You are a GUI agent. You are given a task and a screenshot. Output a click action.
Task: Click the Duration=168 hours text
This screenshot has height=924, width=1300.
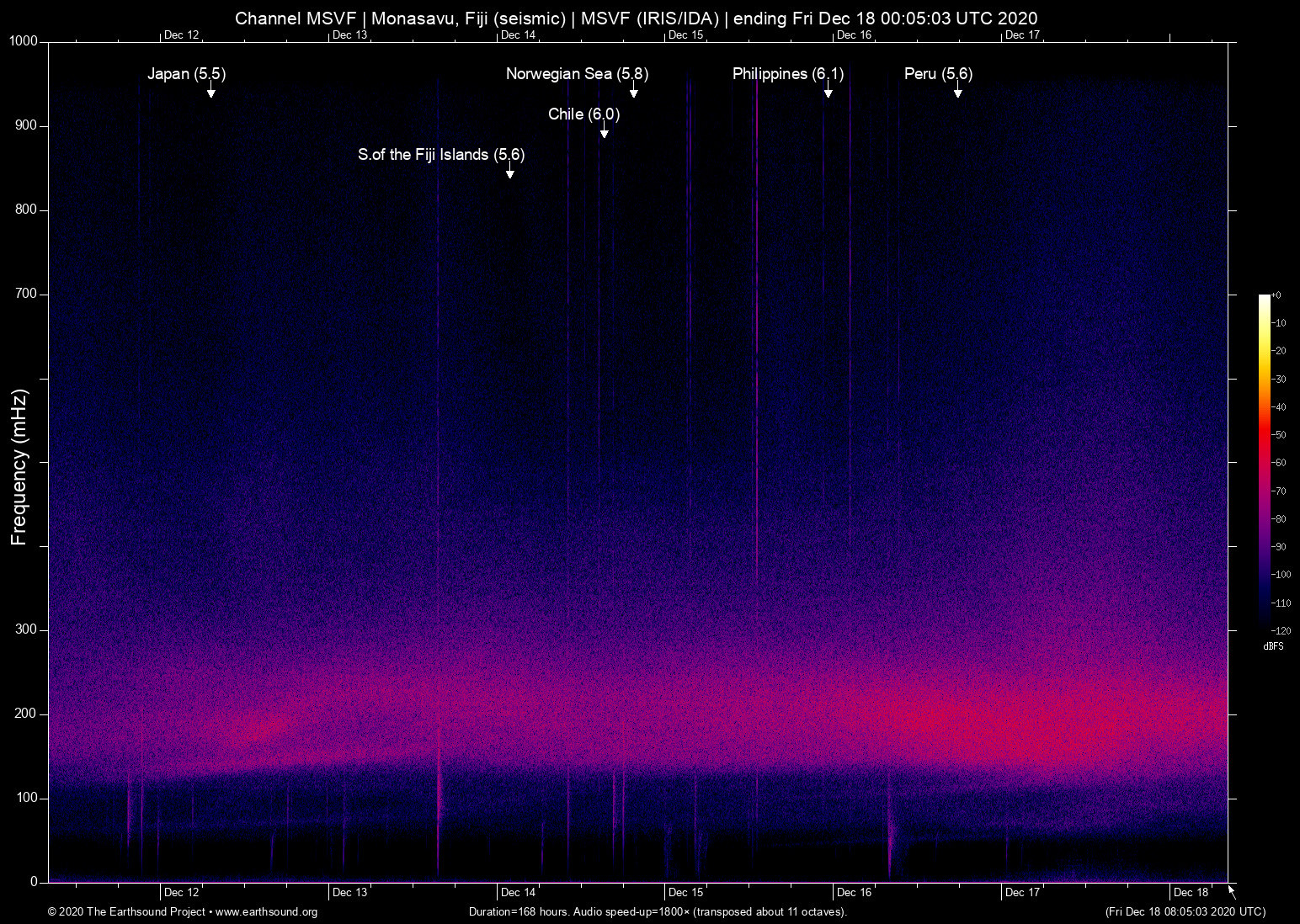click(x=518, y=912)
